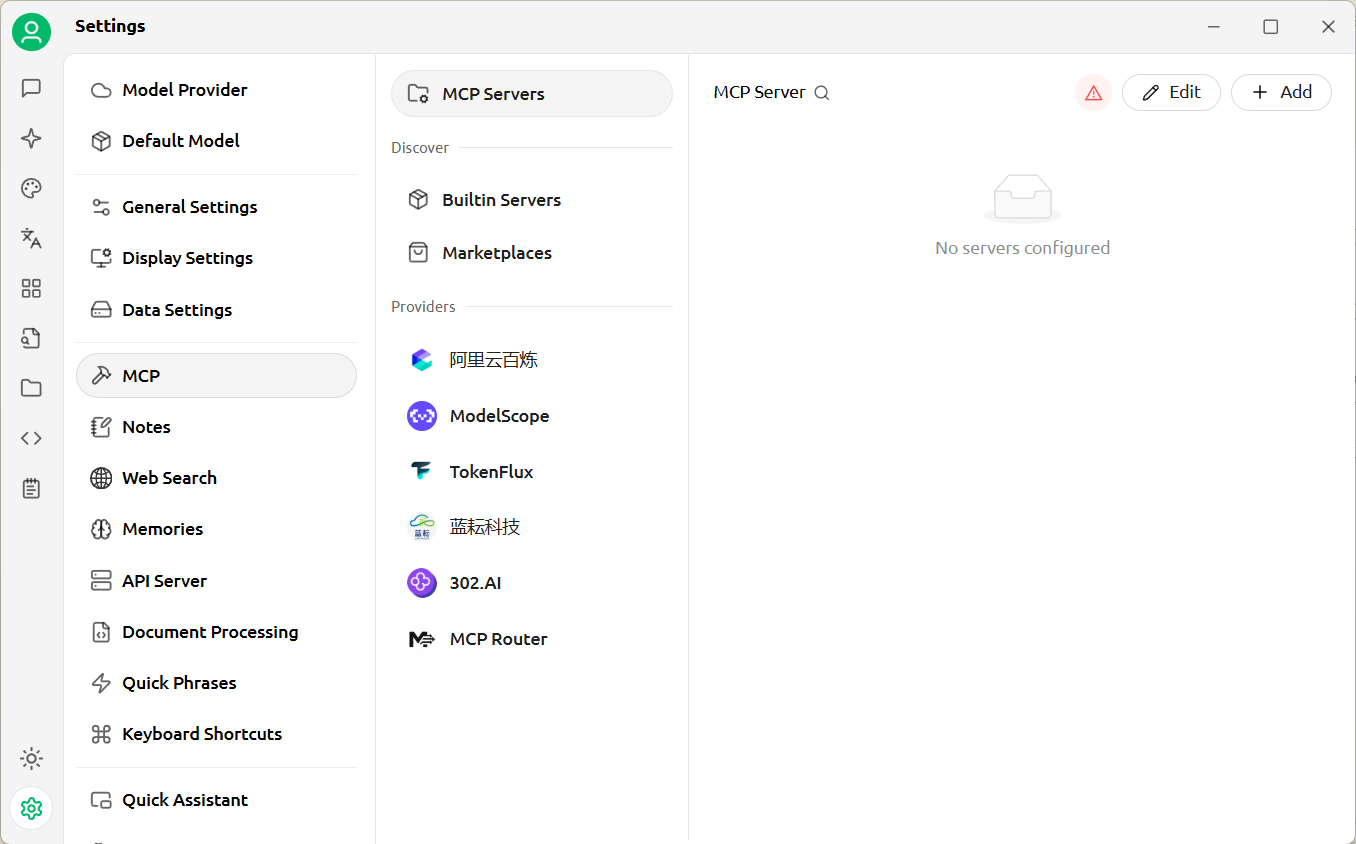The image size is (1356, 844).
Task: Open the code tools sidebar icon
Action: pos(31,438)
